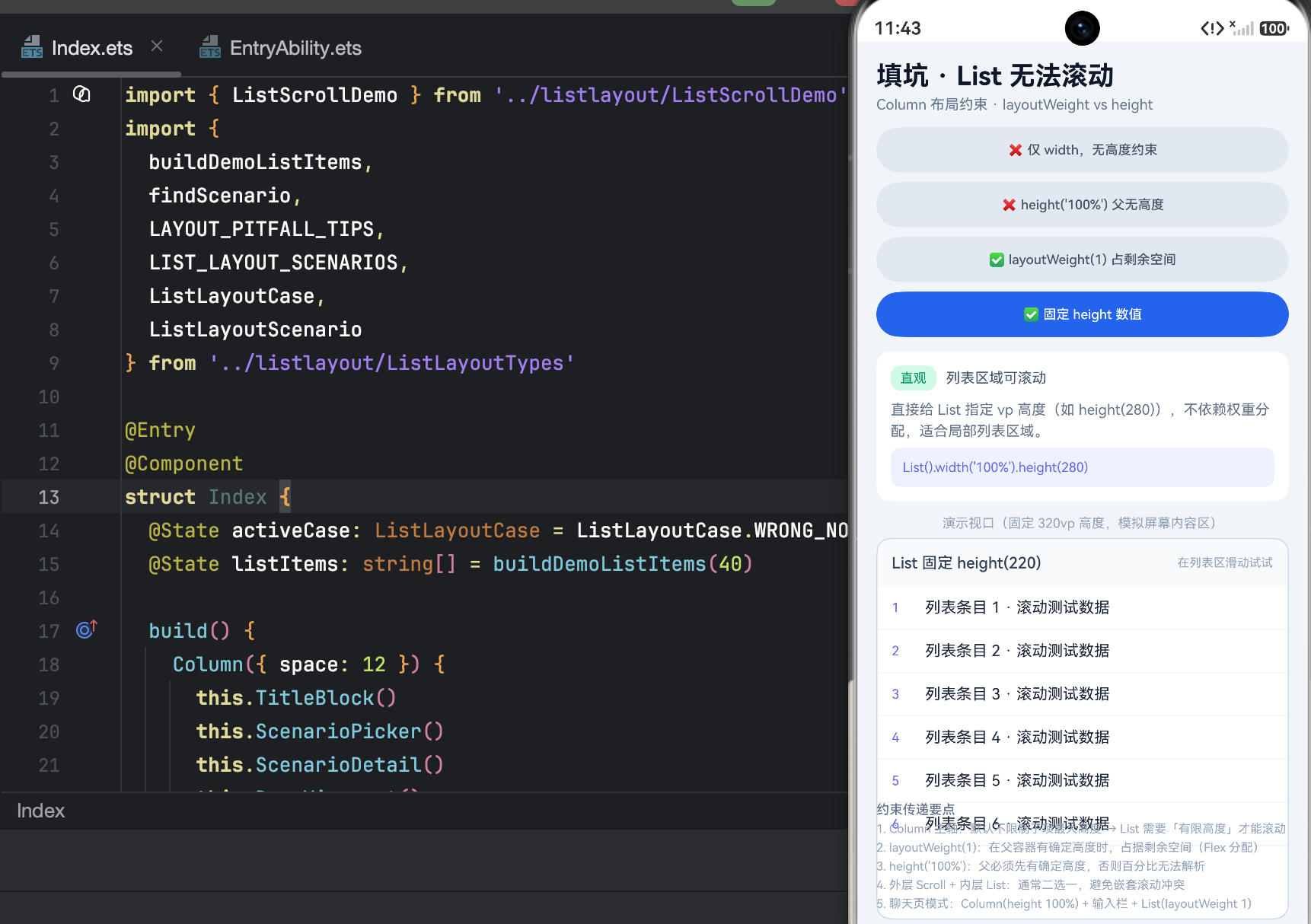Click the ETS file icon on Index.ets tab
Viewport: 1311px width, 924px height.
pos(32,47)
